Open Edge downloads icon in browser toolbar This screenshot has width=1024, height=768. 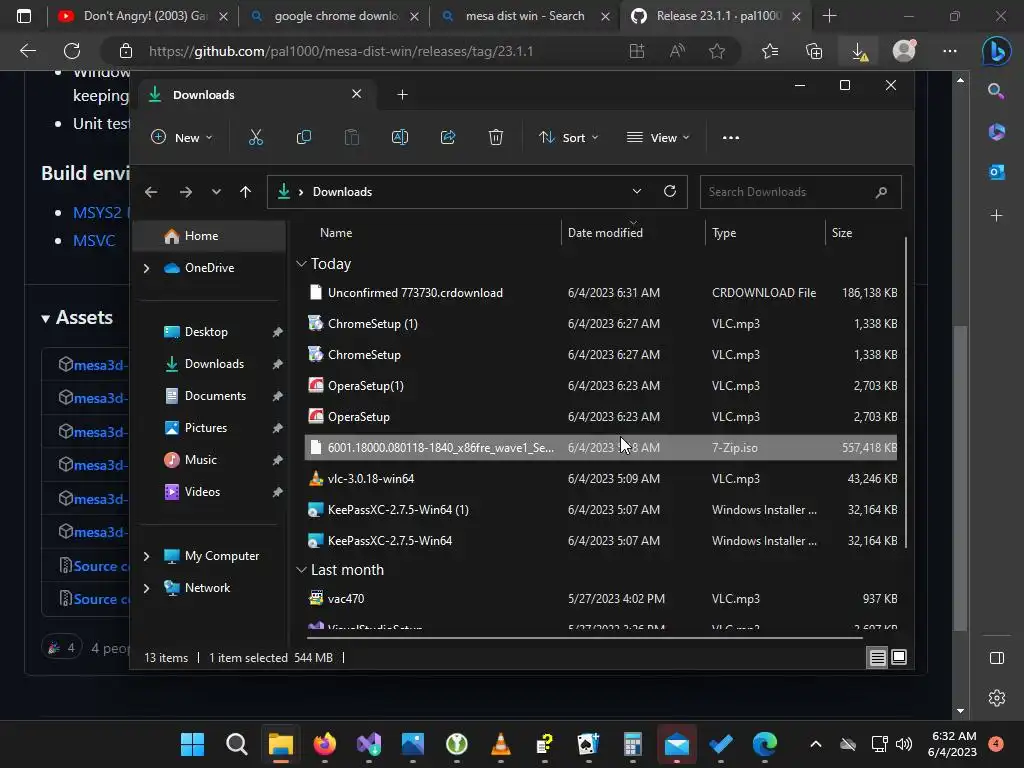[859, 52]
